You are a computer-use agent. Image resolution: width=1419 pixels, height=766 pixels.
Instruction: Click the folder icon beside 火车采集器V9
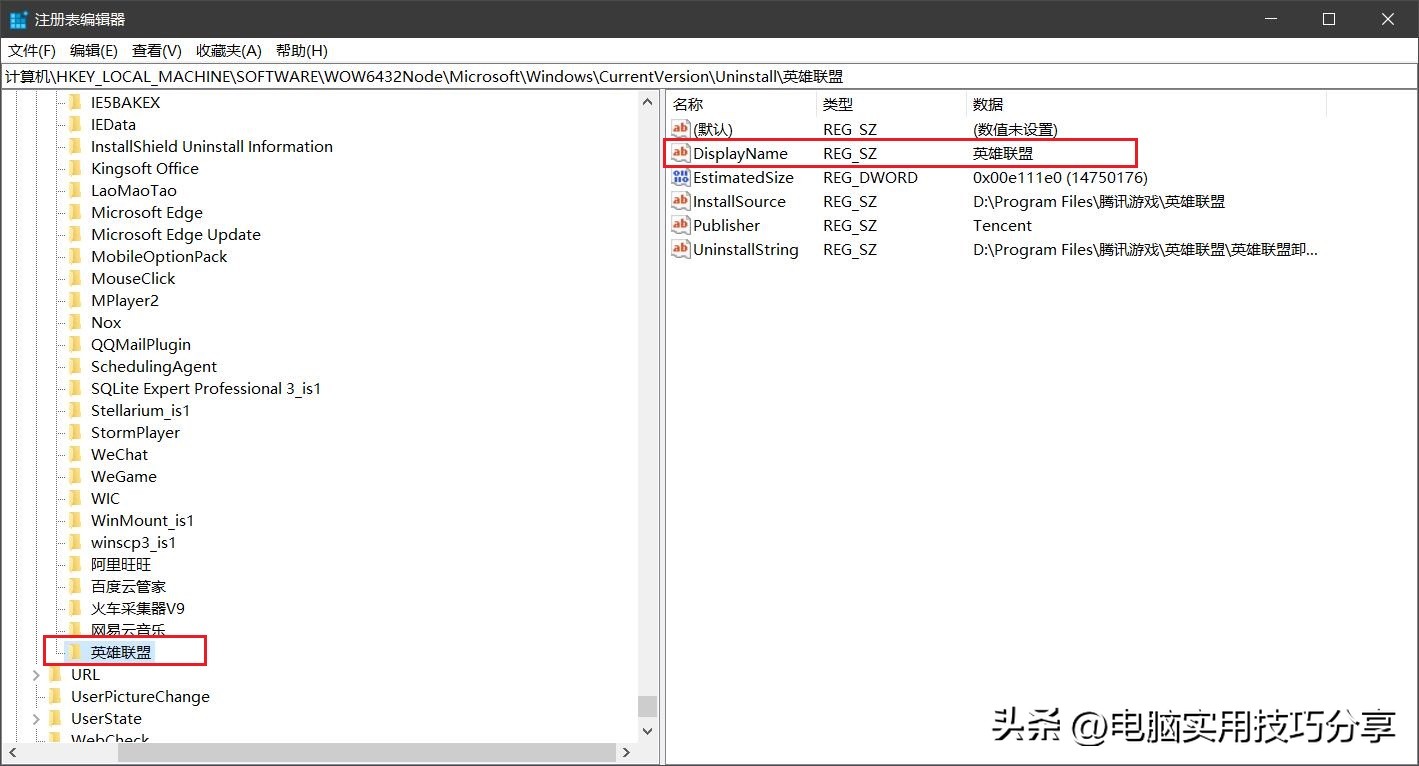tap(74, 608)
